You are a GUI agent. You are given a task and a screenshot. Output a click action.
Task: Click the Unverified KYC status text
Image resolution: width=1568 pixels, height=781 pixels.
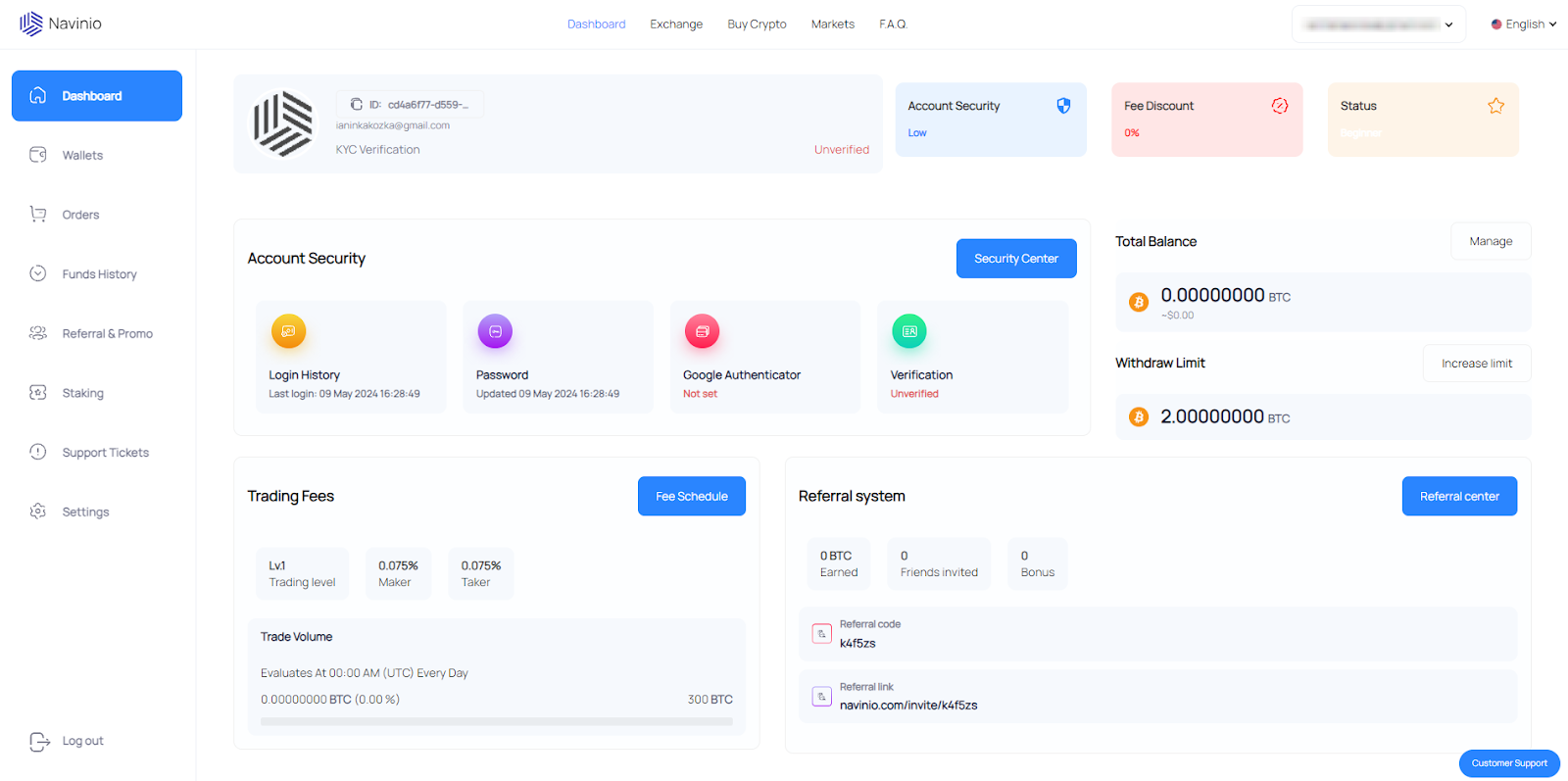pyautogui.click(x=842, y=150)
